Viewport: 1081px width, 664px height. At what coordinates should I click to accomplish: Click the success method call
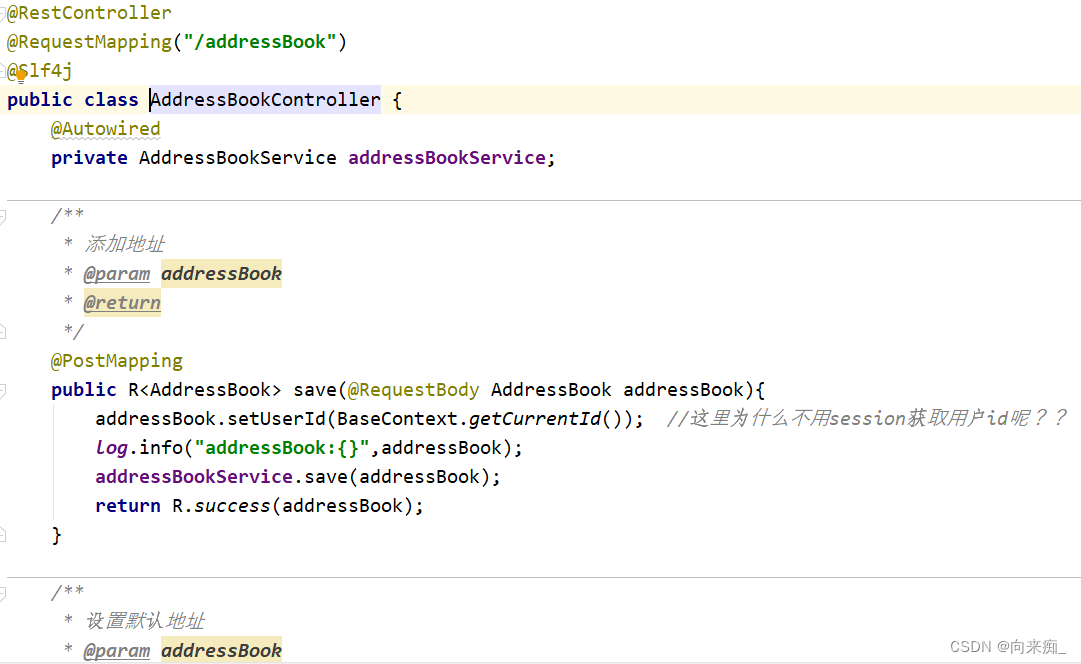[232, 505]
